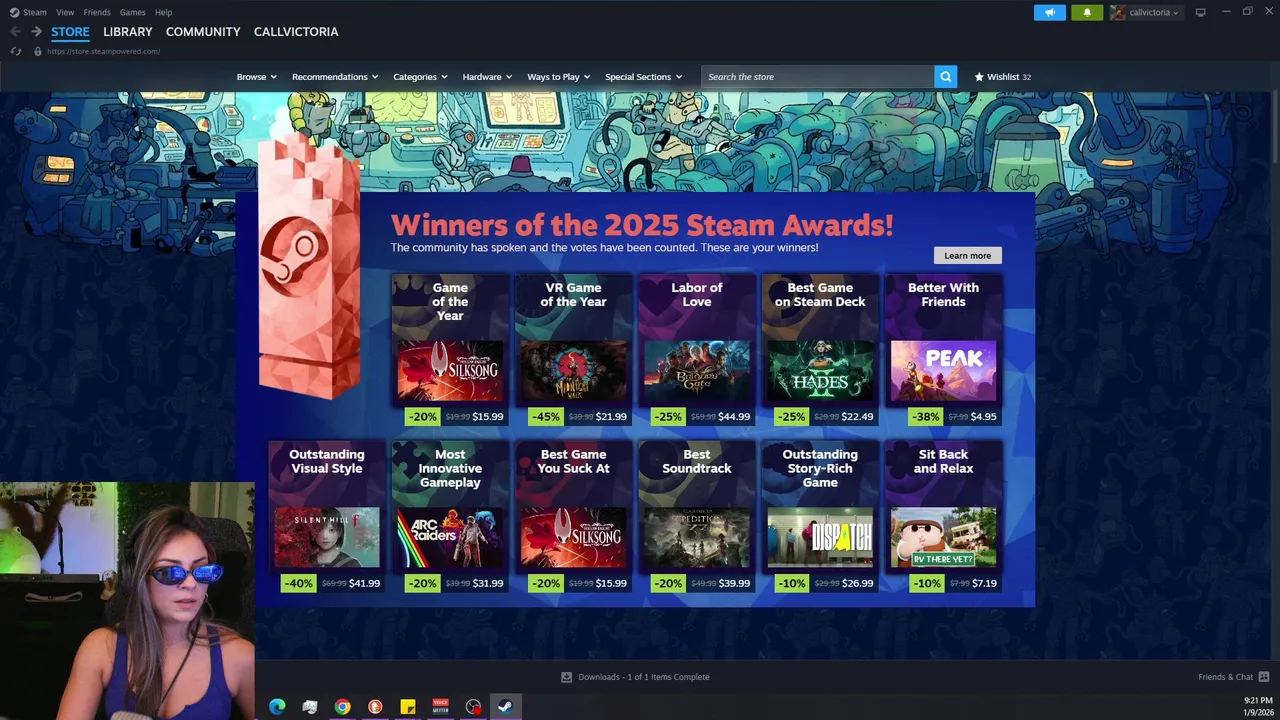Open the callvictoria account dropdown

[1155, 13]
